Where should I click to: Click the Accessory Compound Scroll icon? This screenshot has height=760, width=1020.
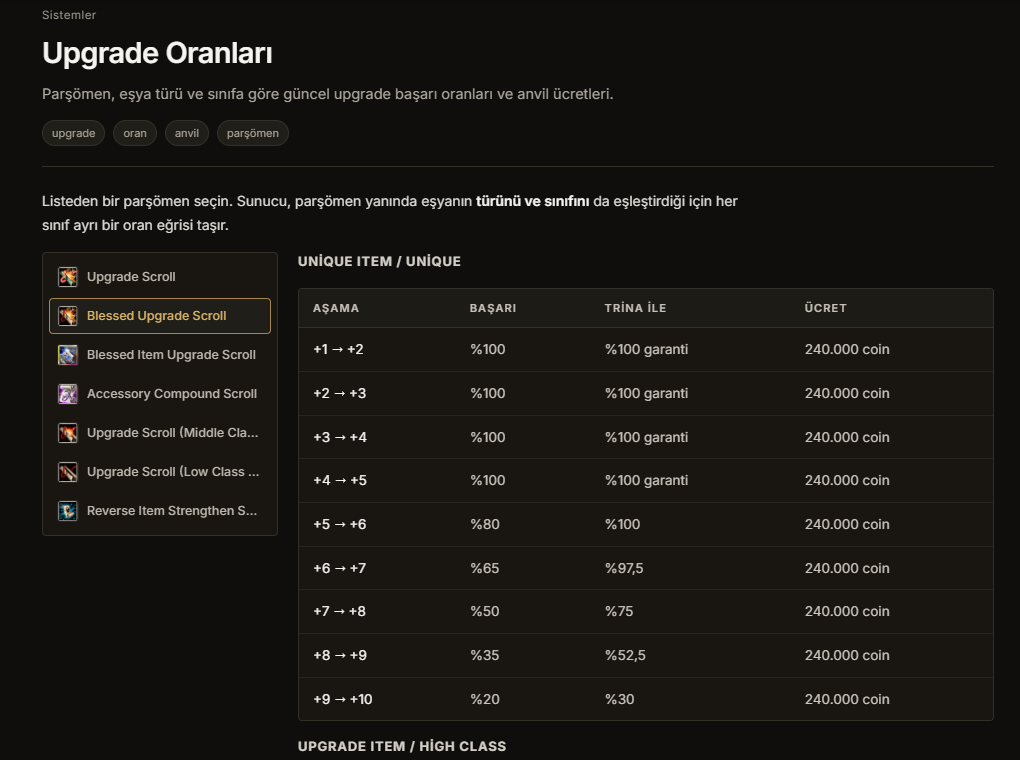coord(68,394)
